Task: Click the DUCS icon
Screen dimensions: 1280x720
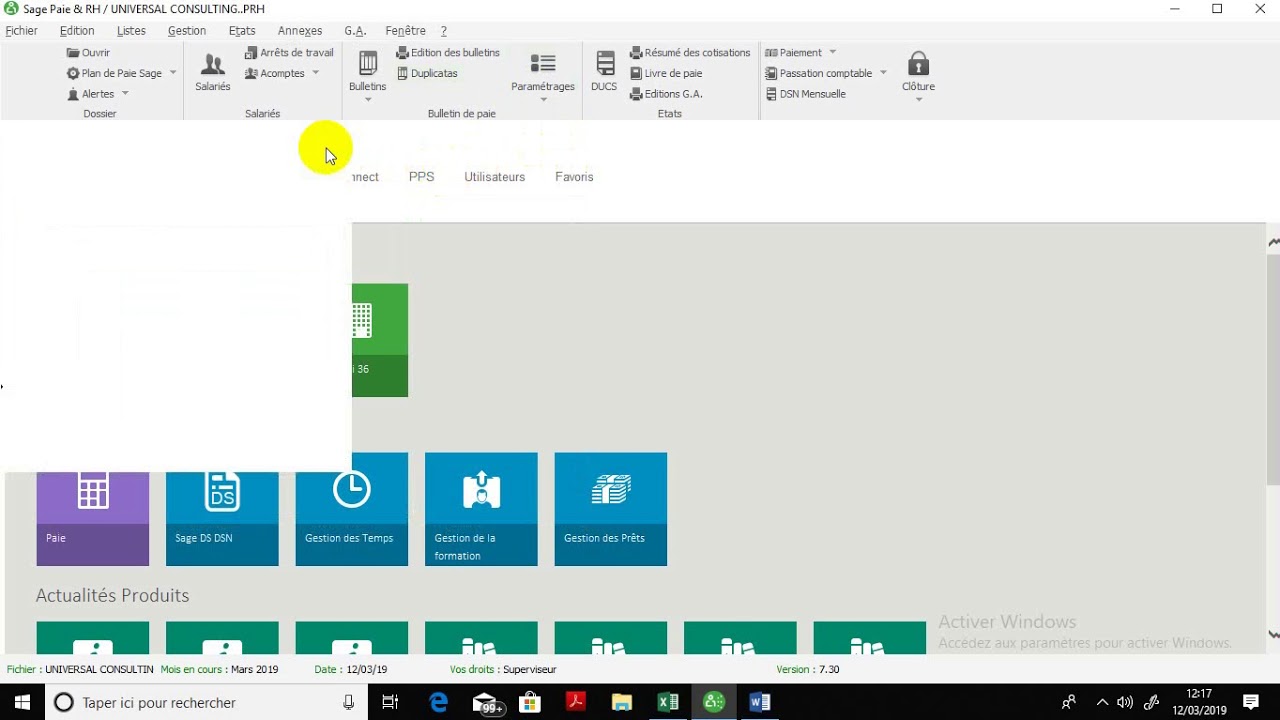Action: click(604, 73)
